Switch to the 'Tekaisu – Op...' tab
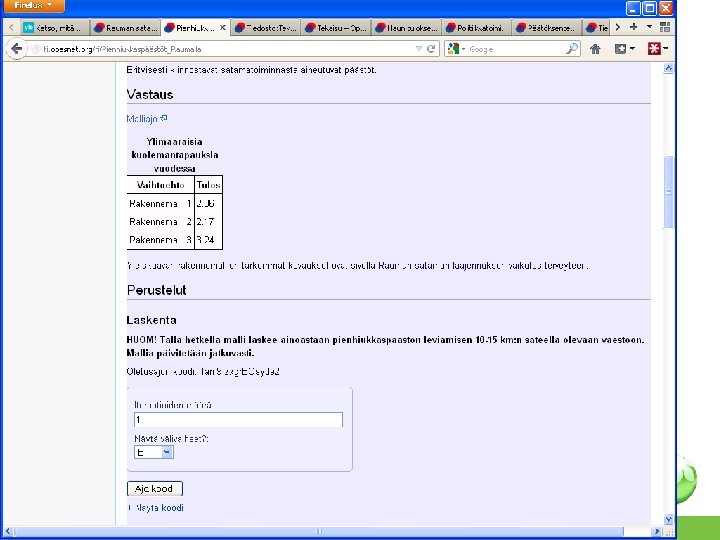The height and width of the screenshot is (540, 720). pyautogui.click(x=336, y=28)
